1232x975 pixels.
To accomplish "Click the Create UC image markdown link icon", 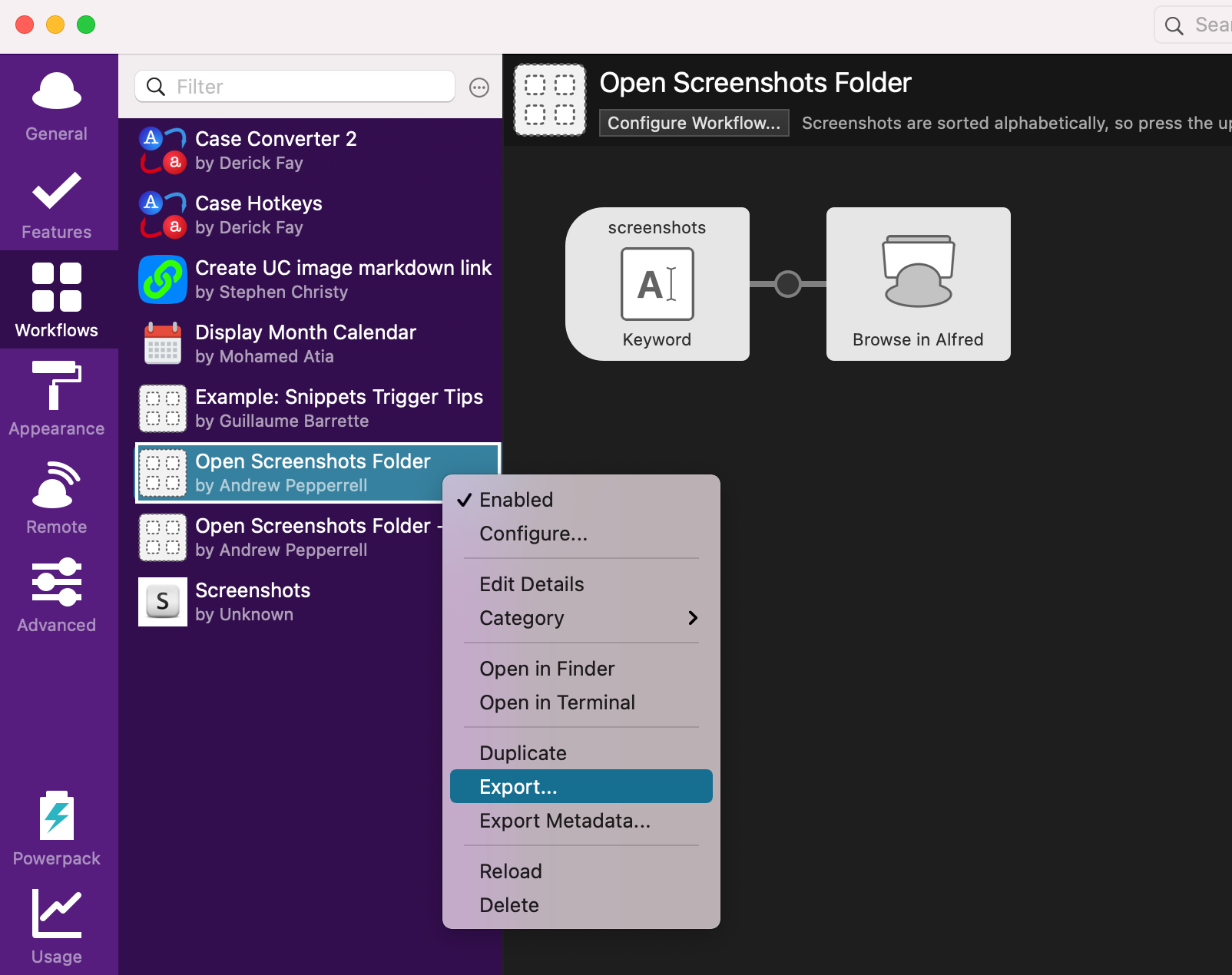I will 163,279.
